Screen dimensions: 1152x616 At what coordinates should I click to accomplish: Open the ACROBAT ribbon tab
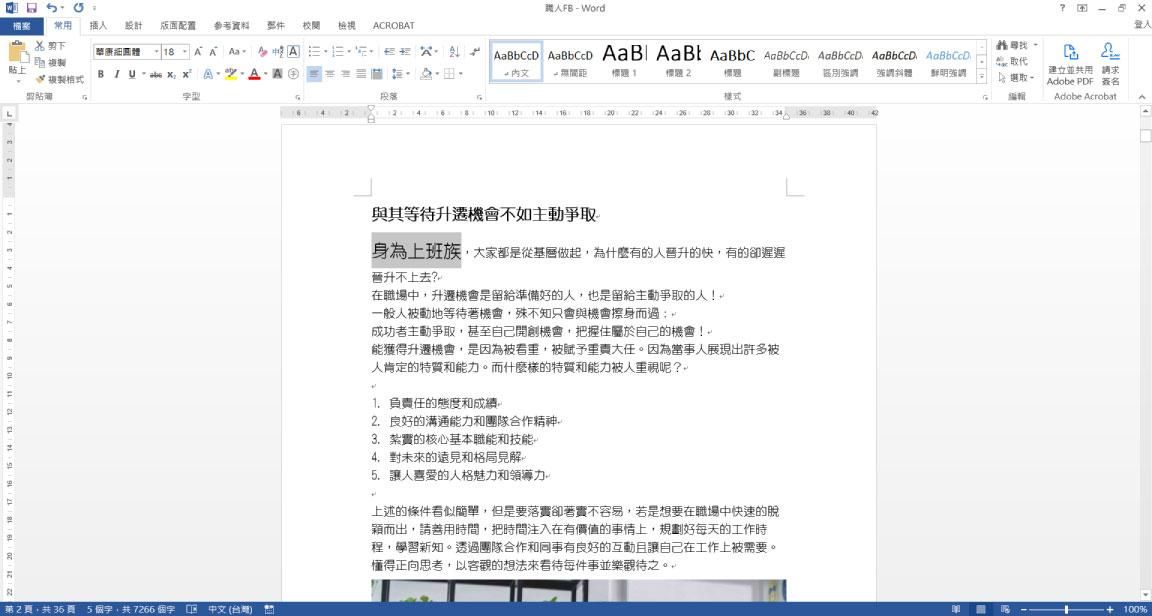point(393,25)
